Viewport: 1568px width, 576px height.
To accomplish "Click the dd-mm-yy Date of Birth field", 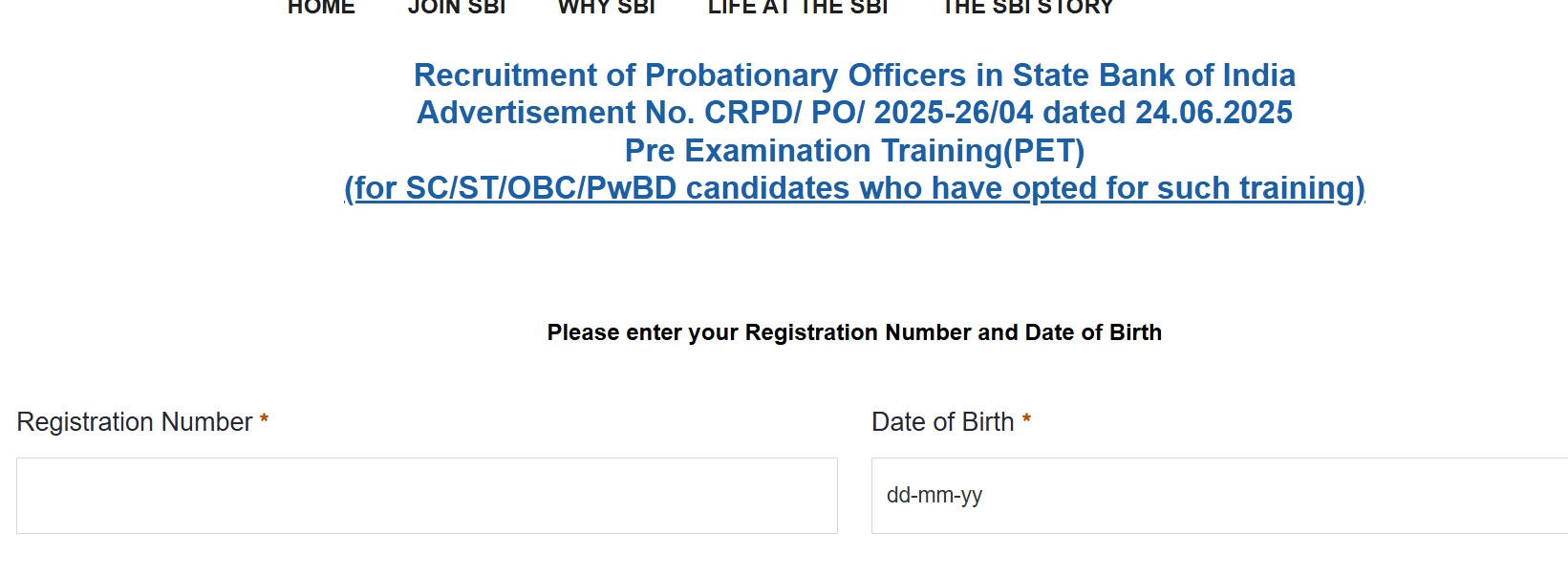I will (1218, 496).
